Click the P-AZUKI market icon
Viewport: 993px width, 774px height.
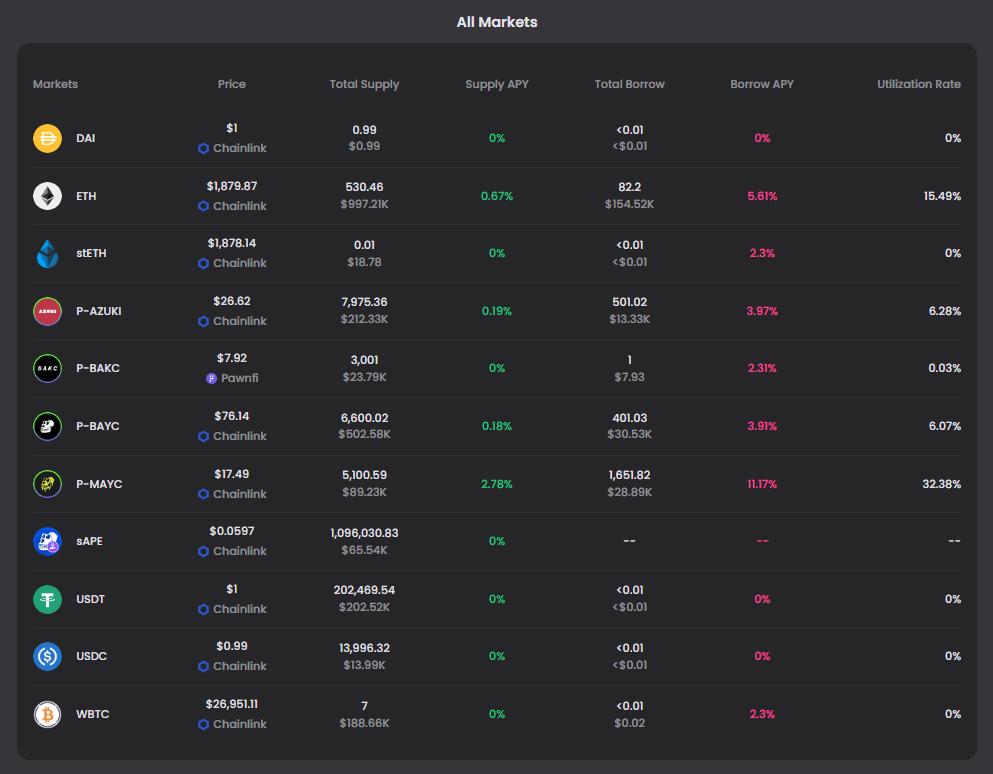(x=47, y=311)
